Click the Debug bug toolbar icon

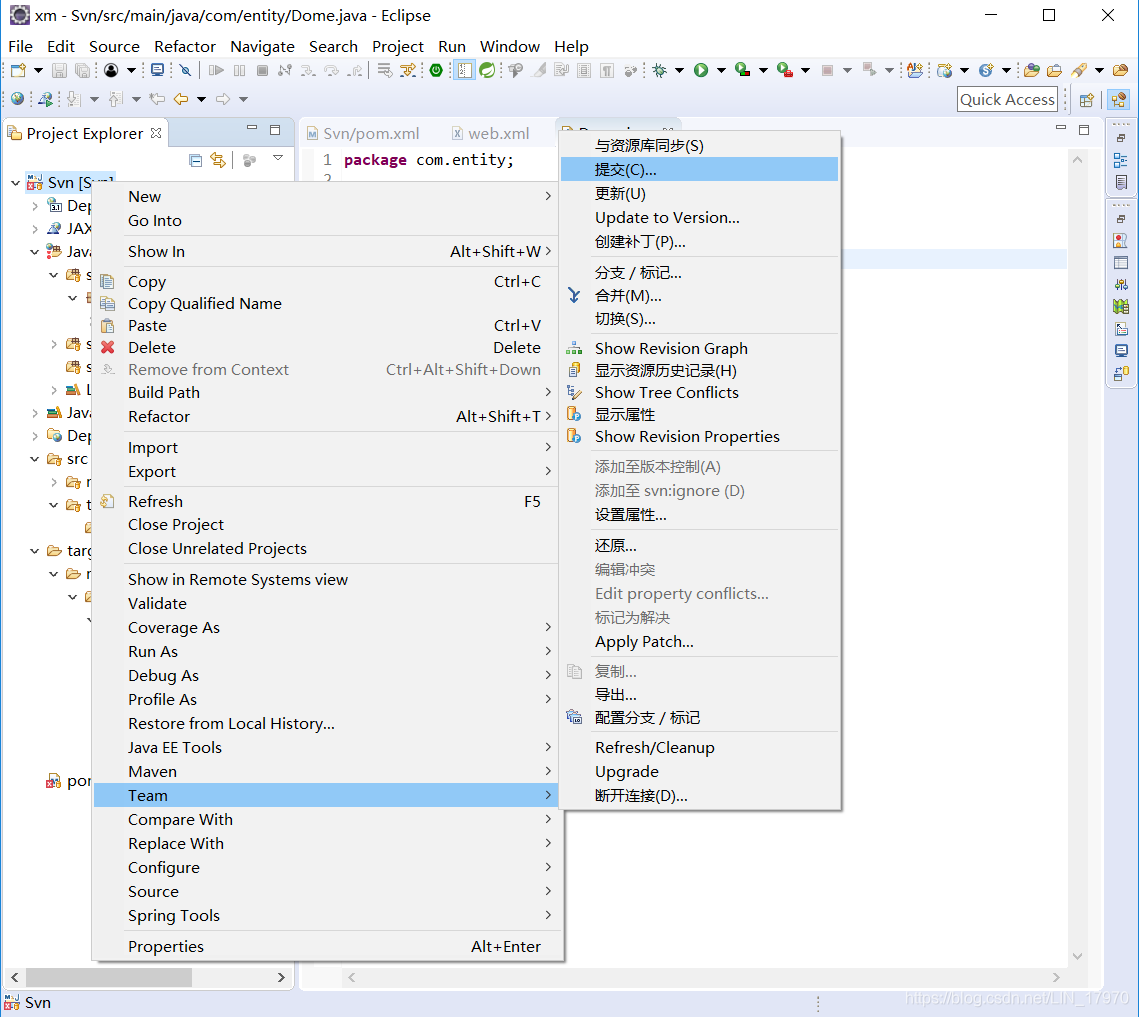660,70
